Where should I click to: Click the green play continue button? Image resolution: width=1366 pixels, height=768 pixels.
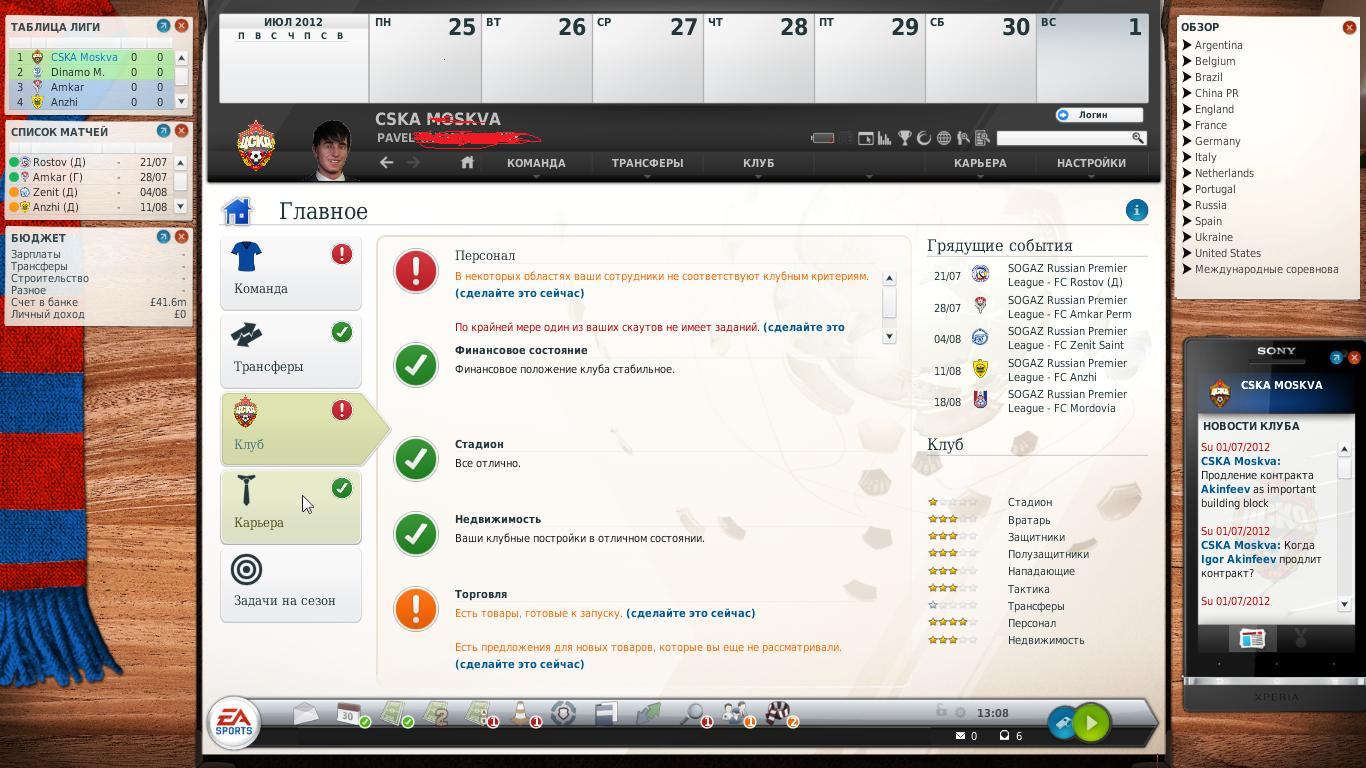(x=1091, y=723)
